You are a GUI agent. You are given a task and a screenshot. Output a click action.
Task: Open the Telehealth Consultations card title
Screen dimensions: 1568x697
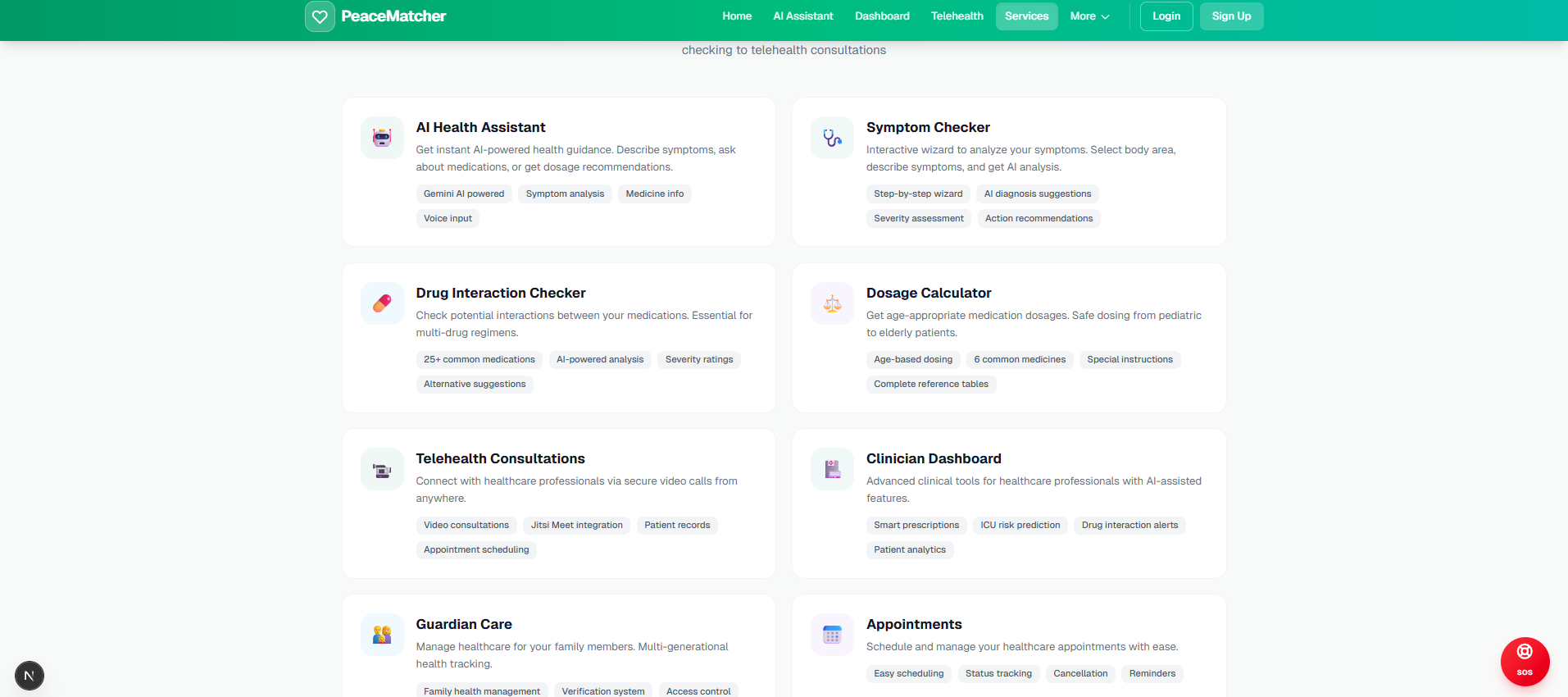click(x=500, y=458)
